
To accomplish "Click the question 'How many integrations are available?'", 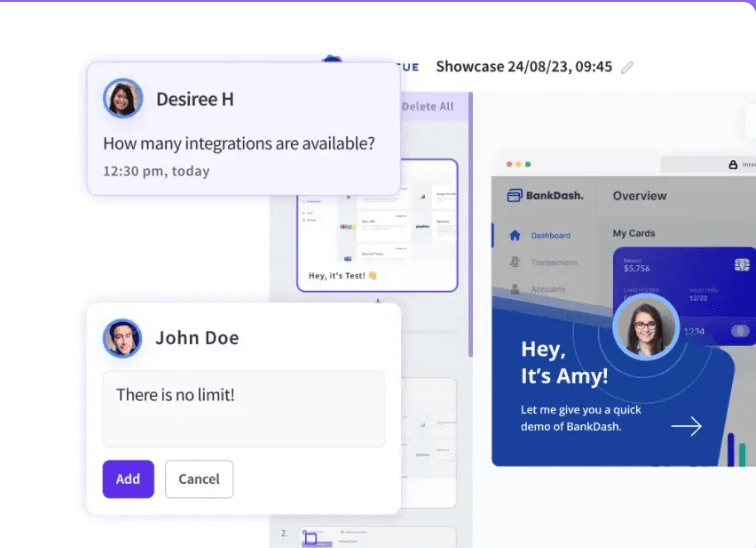I will tap(239, 144).
